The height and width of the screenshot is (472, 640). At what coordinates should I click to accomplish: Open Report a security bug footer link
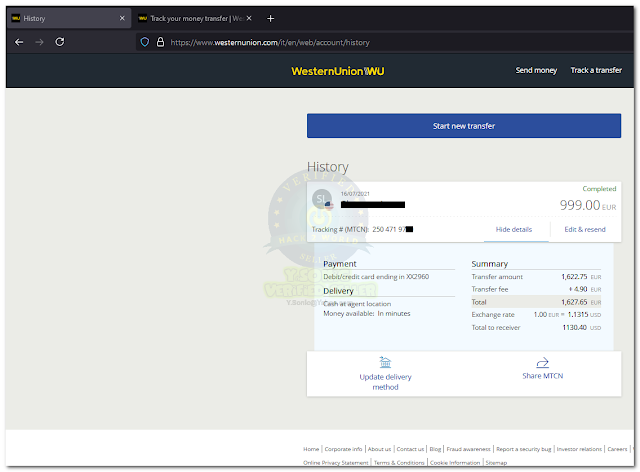(524, 449)
